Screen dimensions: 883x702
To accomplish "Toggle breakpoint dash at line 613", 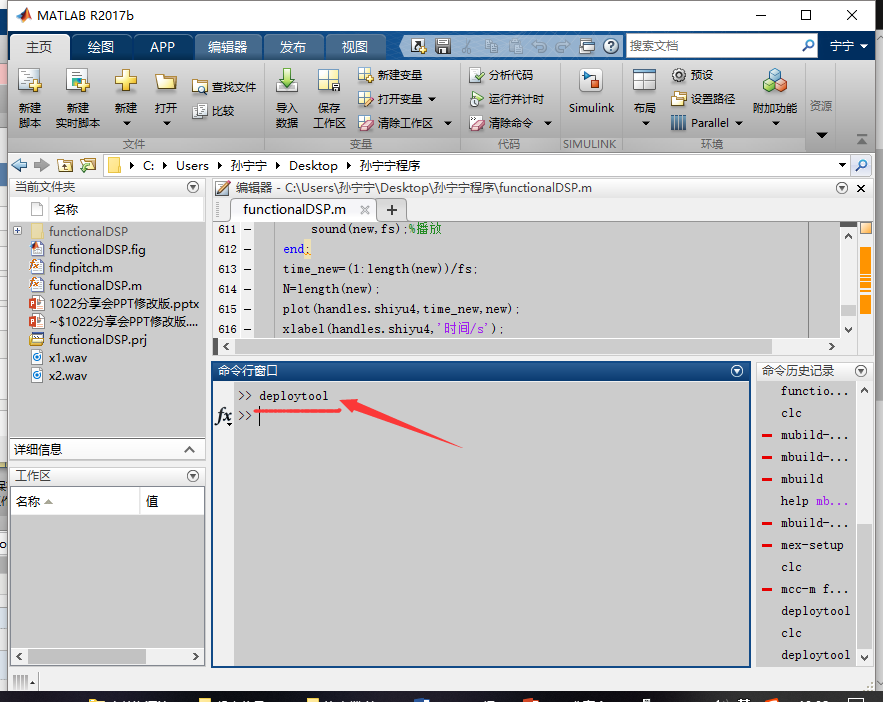I will (x=247, y=269).
